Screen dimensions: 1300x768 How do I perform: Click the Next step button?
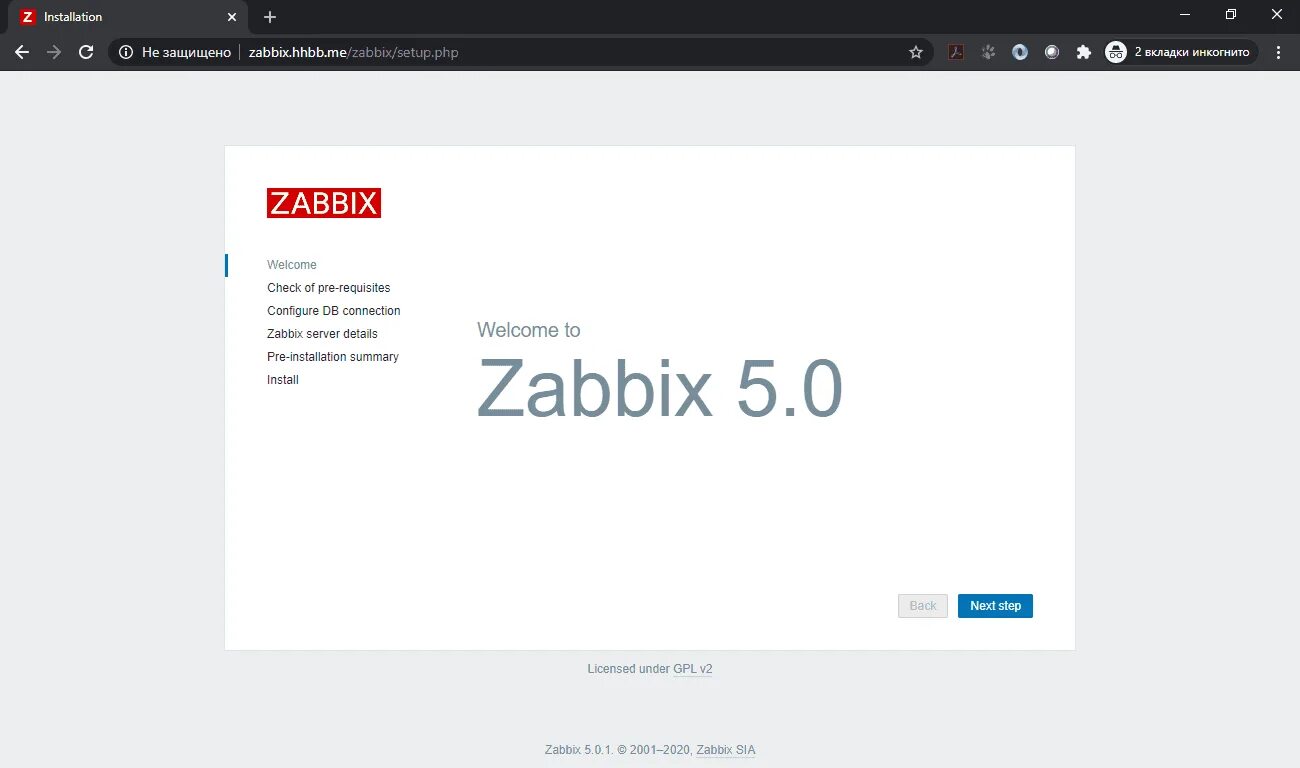point(995,606)
